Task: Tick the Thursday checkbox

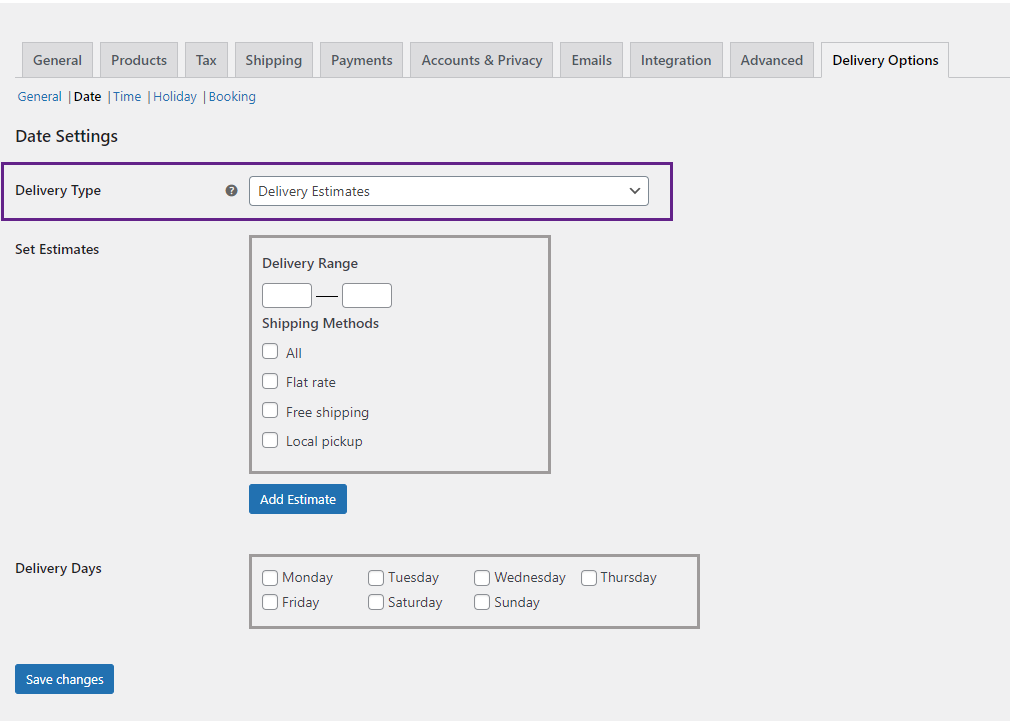Action: point(589,577)
